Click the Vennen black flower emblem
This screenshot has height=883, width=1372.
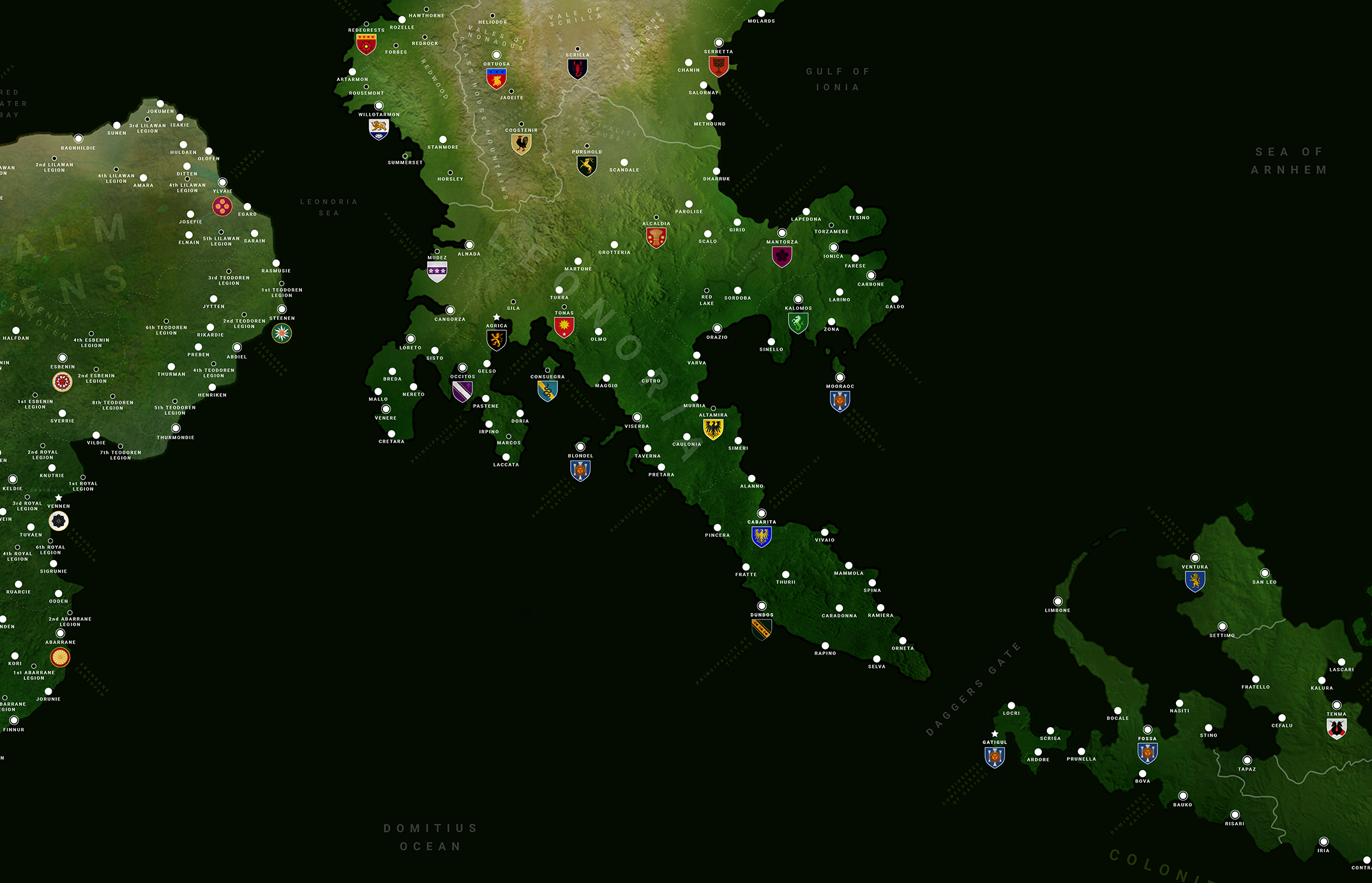[x=59, y=521]
